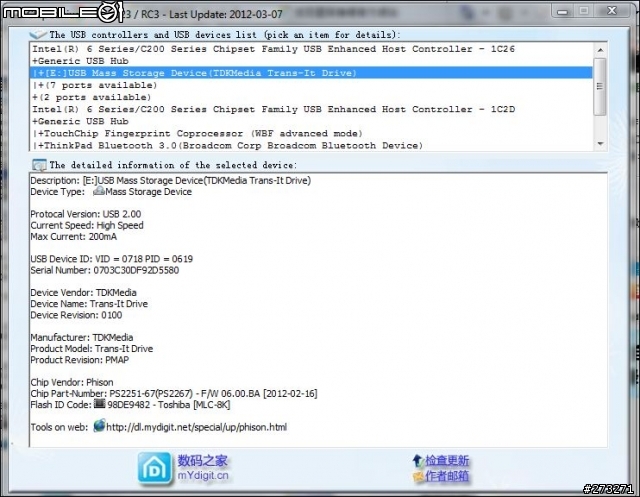The image size is (640, 497).
Task: Click the device list scroll down arrow
Action: (600, 144)
